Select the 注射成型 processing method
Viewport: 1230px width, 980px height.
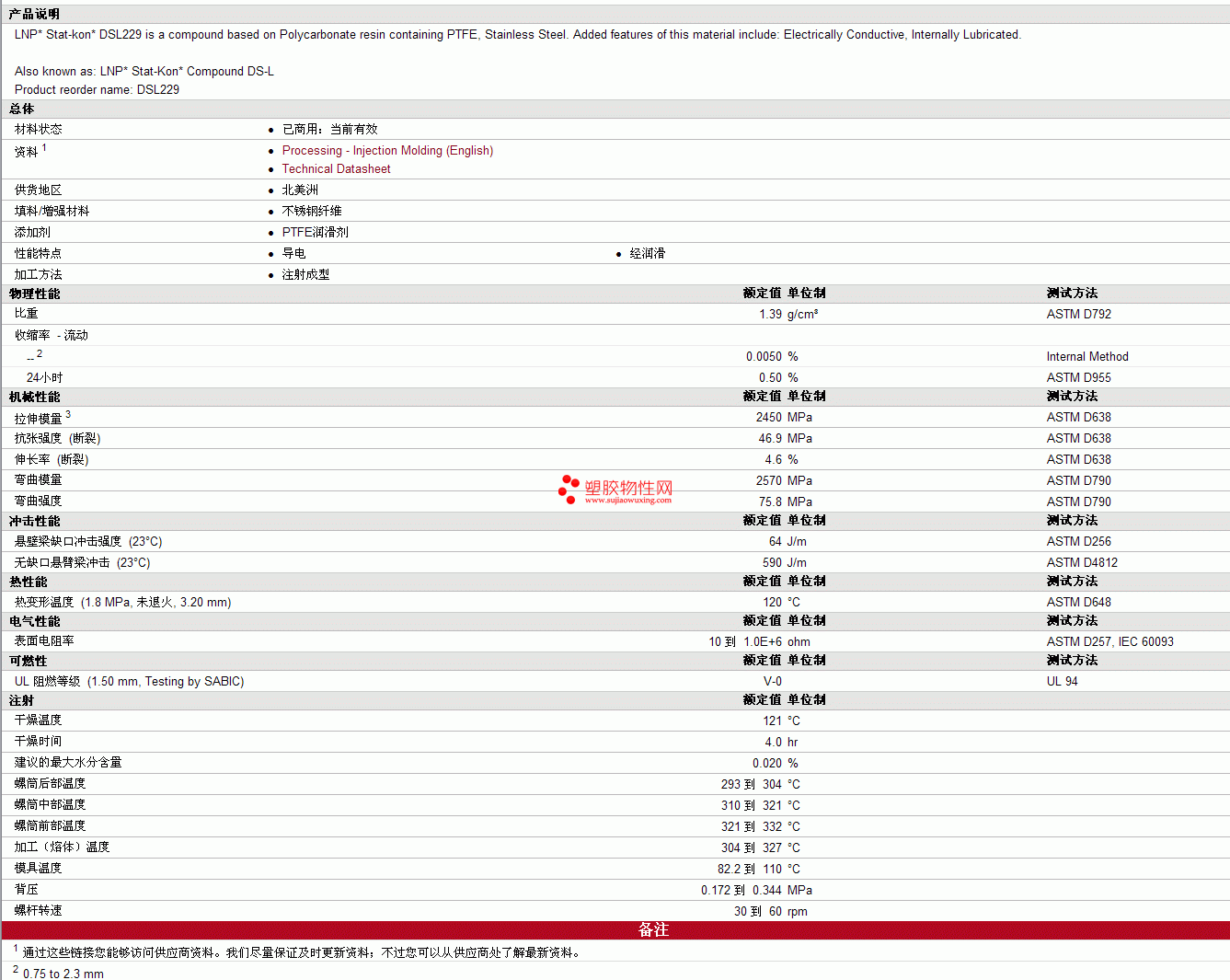tap(305, 275)
